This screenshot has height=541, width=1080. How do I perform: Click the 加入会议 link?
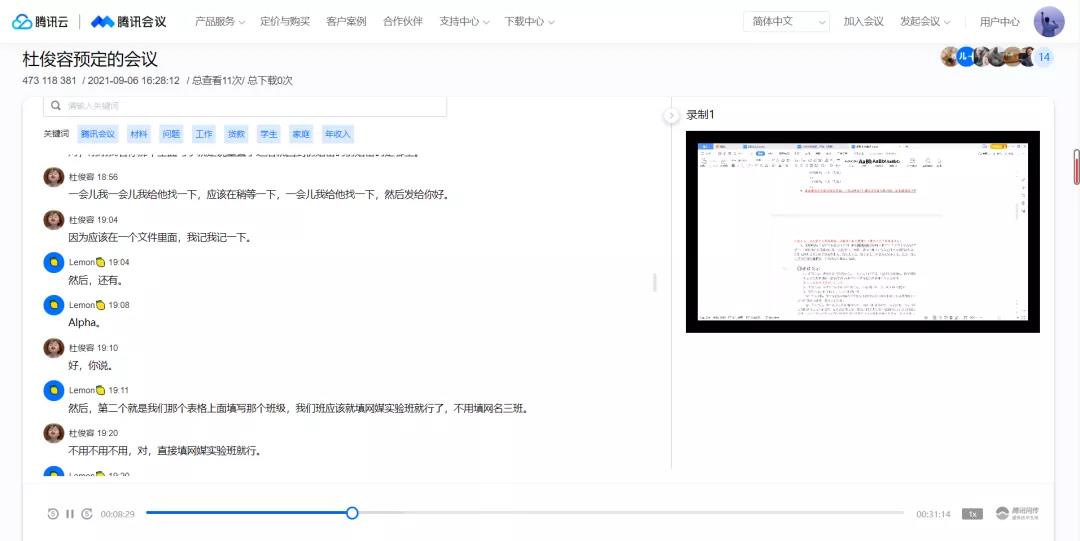[863, 21]
